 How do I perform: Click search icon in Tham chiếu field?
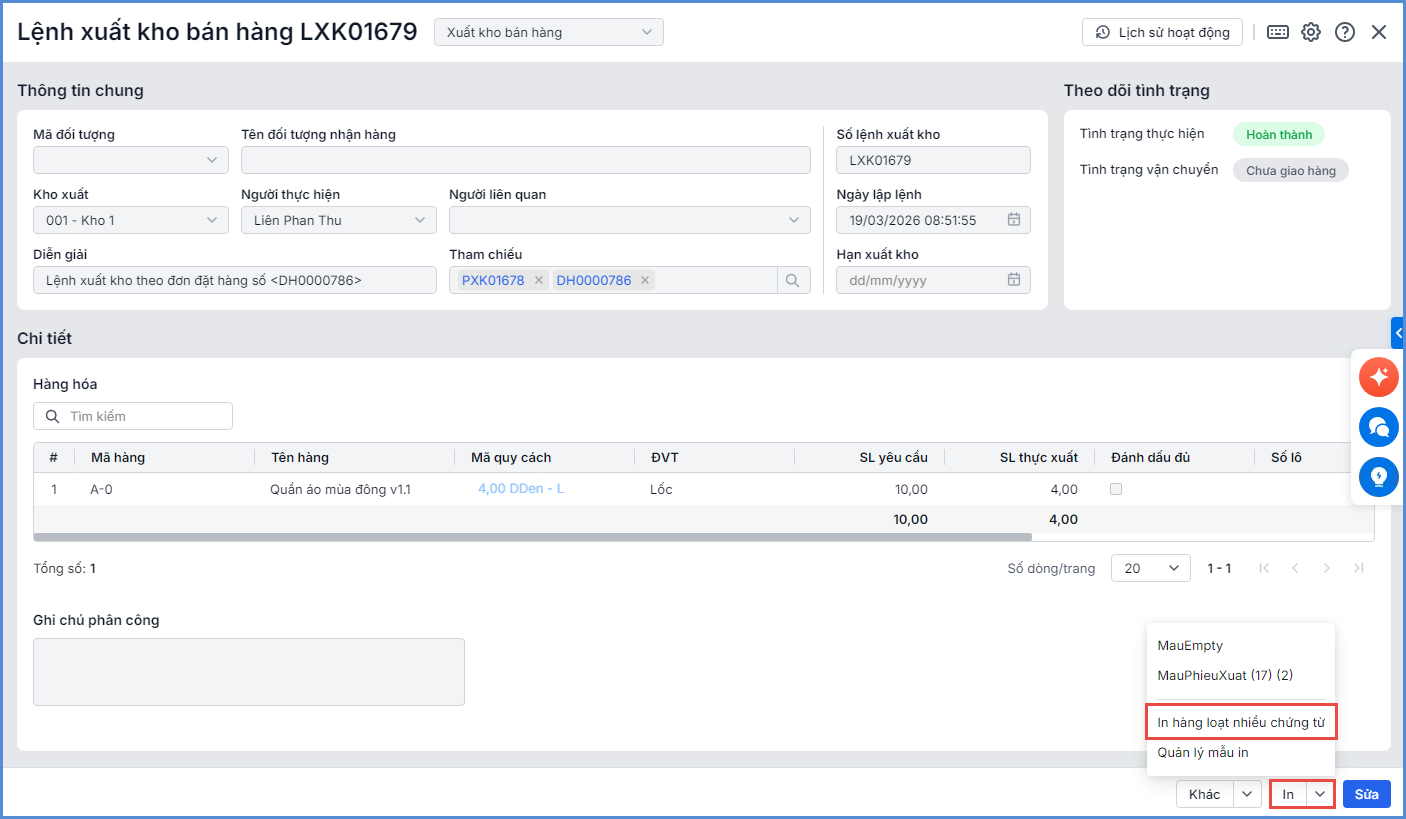point(793,280)
